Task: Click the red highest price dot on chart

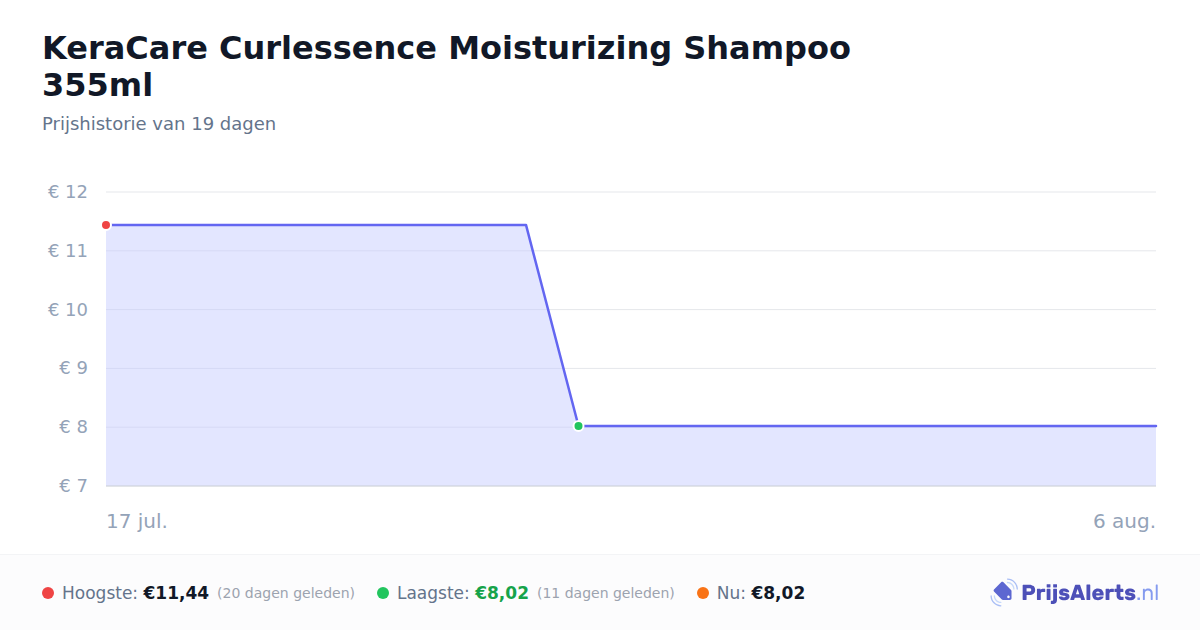Action: (106, 225)
